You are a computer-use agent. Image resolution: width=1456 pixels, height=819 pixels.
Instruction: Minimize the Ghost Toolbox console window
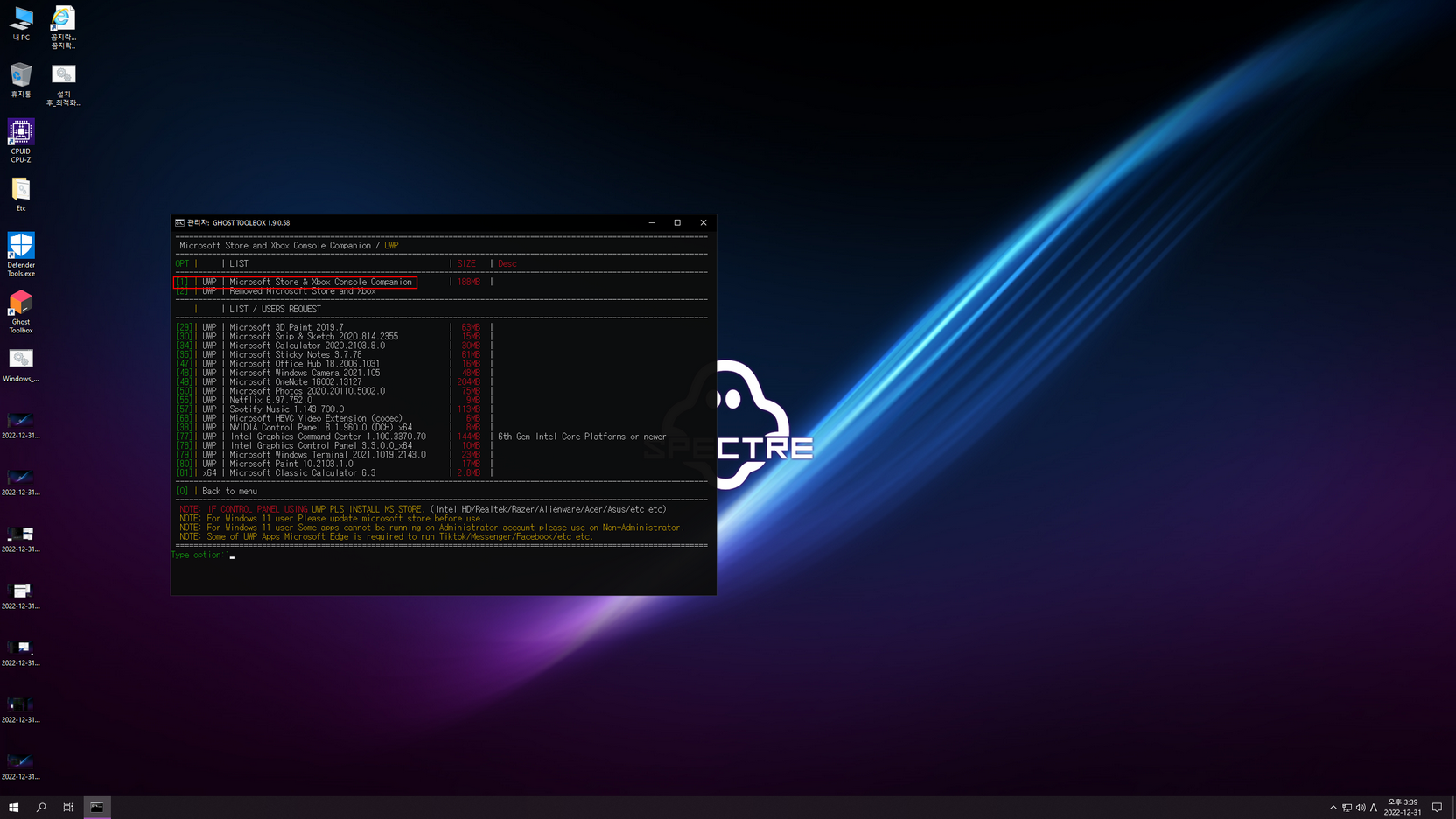[x=652, y=223]
